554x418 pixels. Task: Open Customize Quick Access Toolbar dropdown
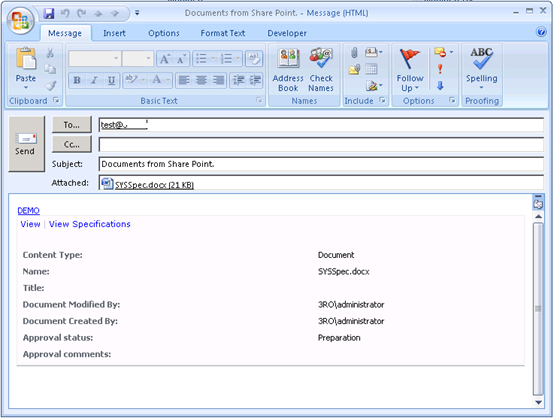(137, 13)
